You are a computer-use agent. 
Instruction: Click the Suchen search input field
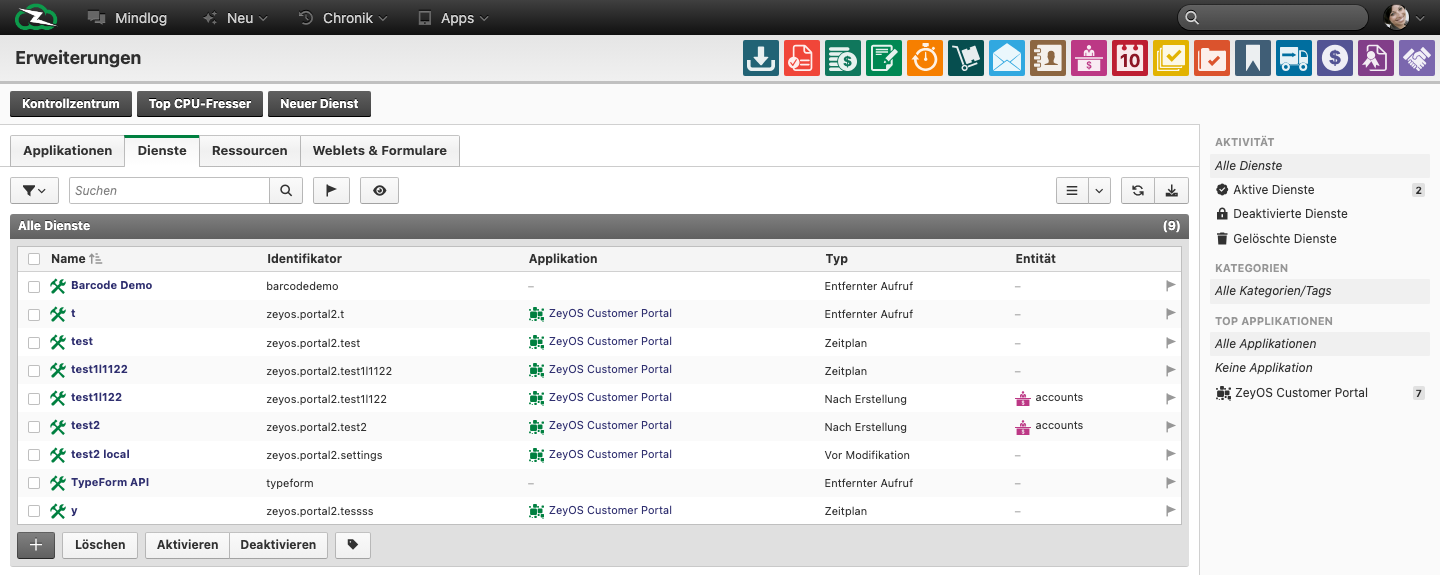tap(169, 190)
